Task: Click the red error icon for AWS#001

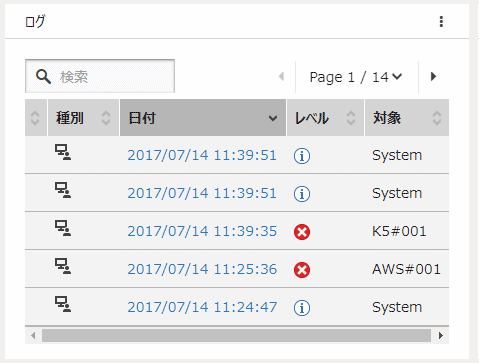Action: (x=302, y=270)
